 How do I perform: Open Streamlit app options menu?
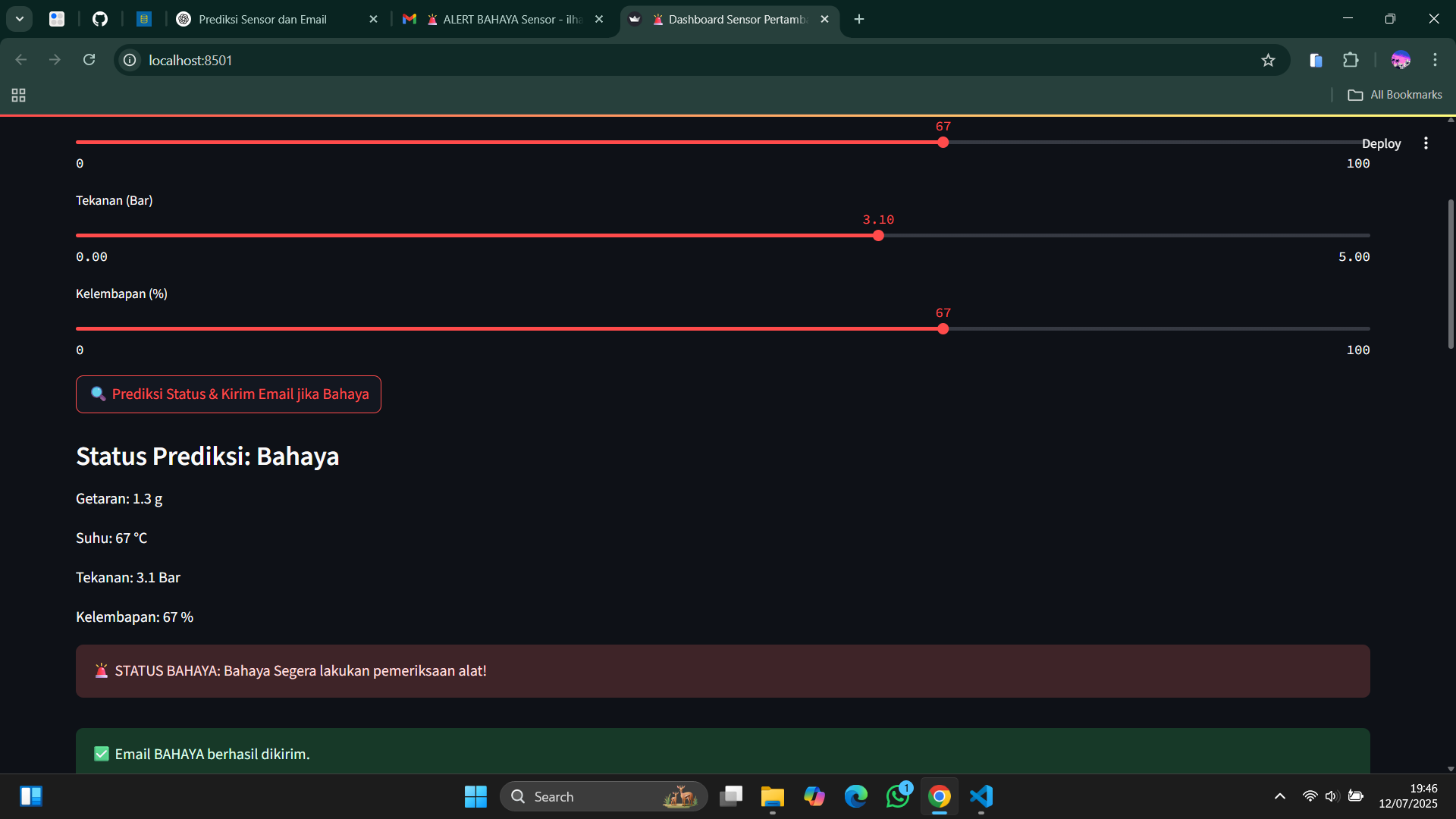click(1426, 143)
